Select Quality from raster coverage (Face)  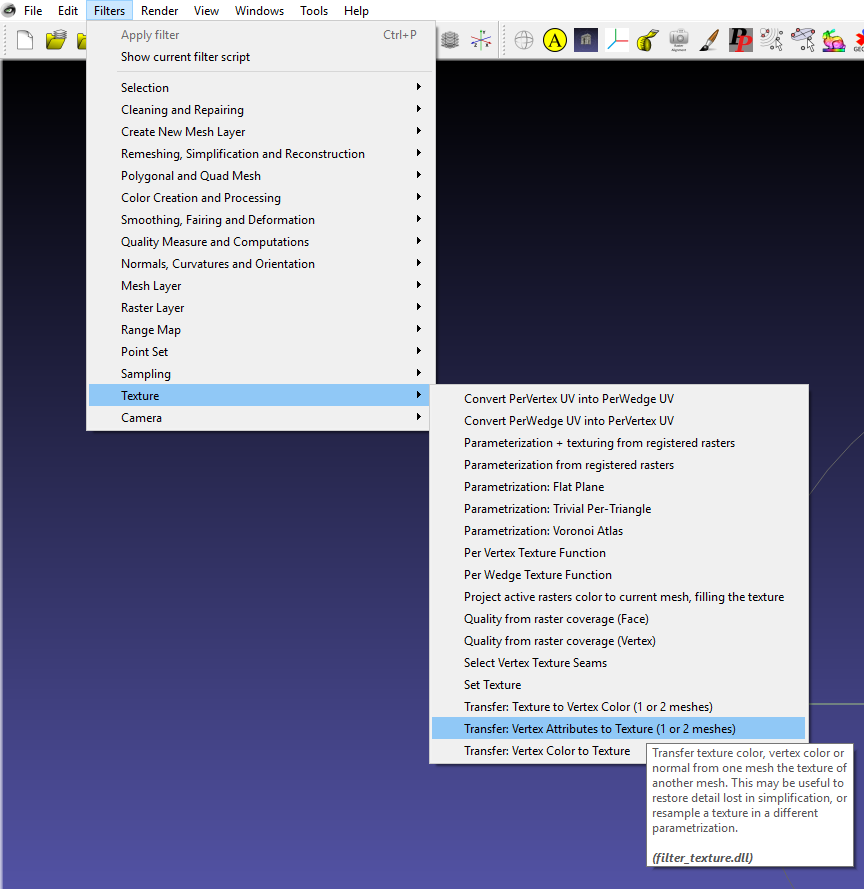pos(619,619)
